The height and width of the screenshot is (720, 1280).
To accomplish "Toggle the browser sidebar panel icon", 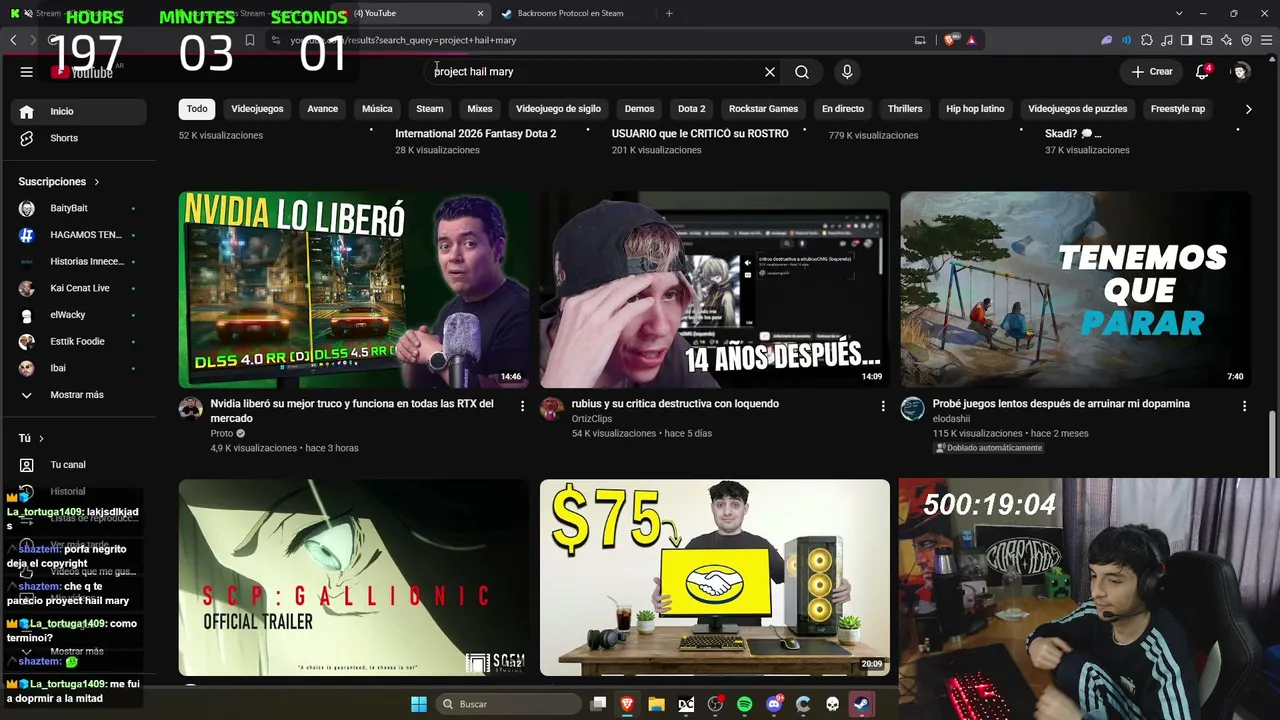I will click(1186, 40).
